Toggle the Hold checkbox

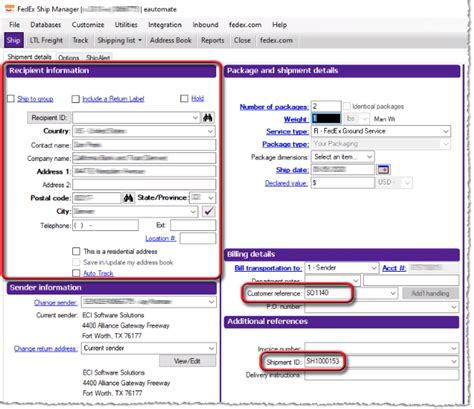pyautogui.click(x=184, y=98)
